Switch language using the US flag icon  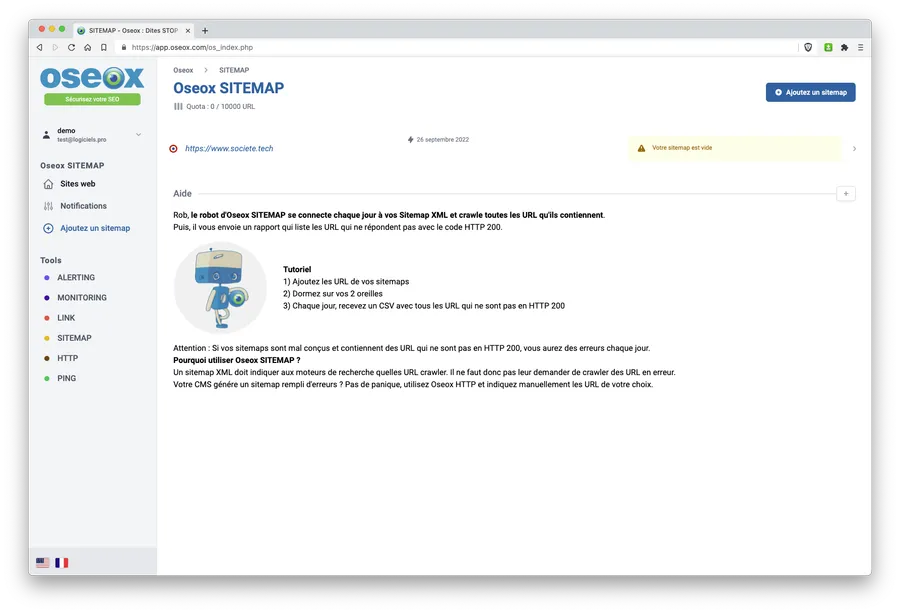pyautogui.click(x=42, y=562)
